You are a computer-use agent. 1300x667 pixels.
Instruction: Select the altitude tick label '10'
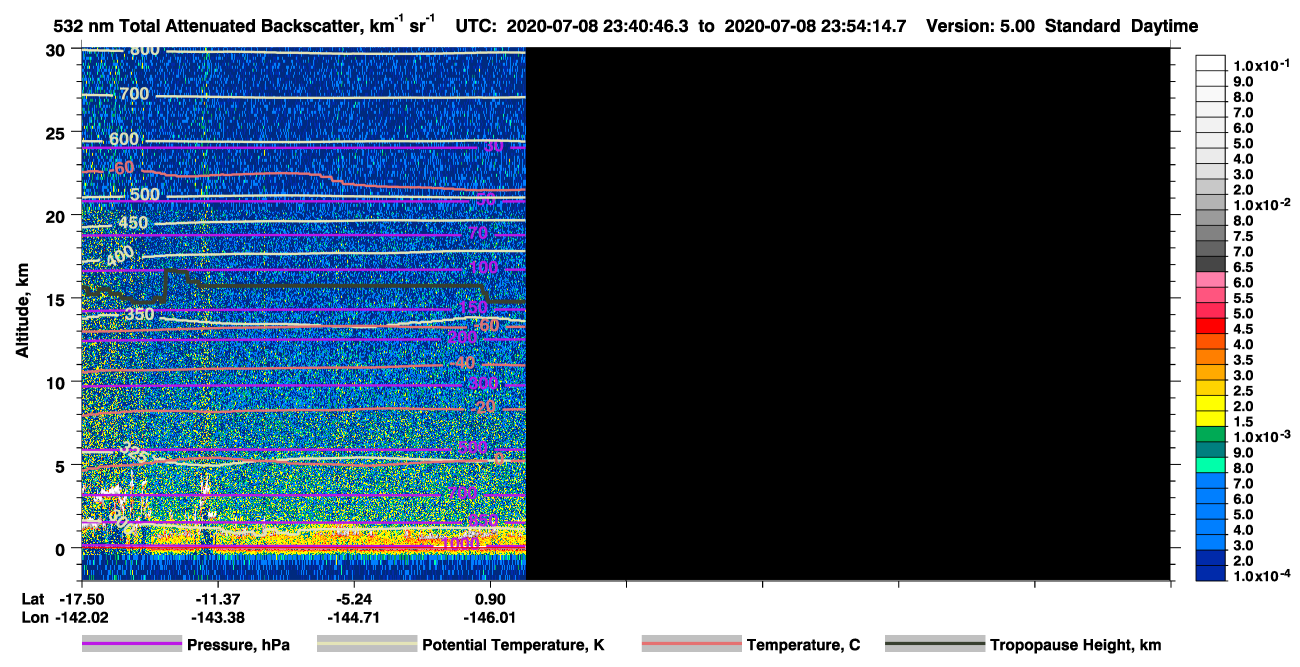[x=57, y=381]
